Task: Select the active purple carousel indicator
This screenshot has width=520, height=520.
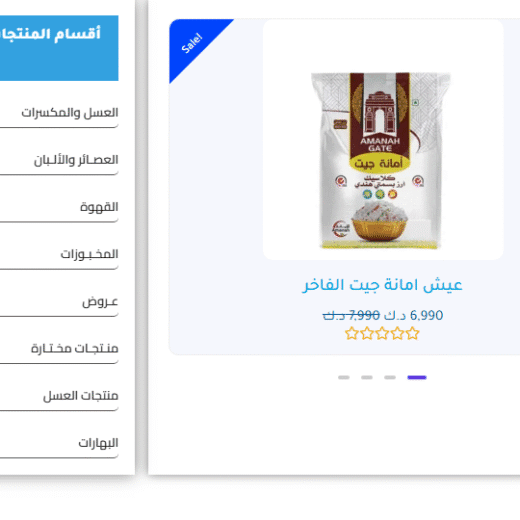Action: (417, 377)
